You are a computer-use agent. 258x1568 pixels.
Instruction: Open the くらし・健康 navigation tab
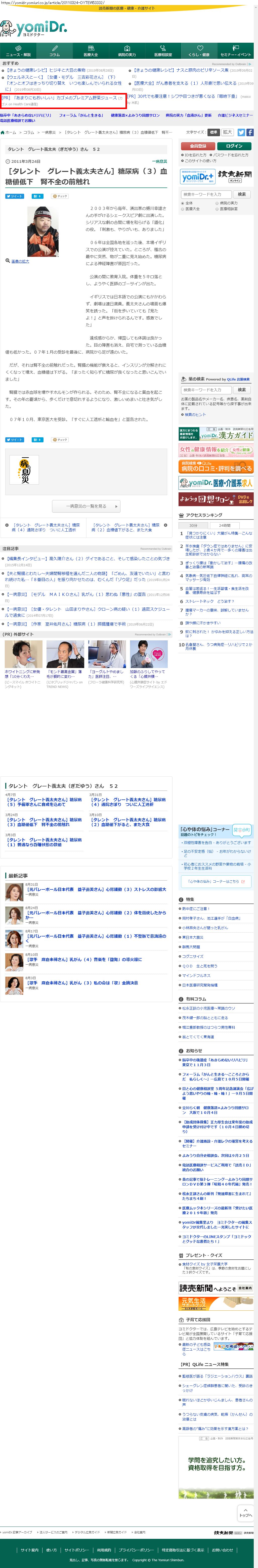click(199, 51)
